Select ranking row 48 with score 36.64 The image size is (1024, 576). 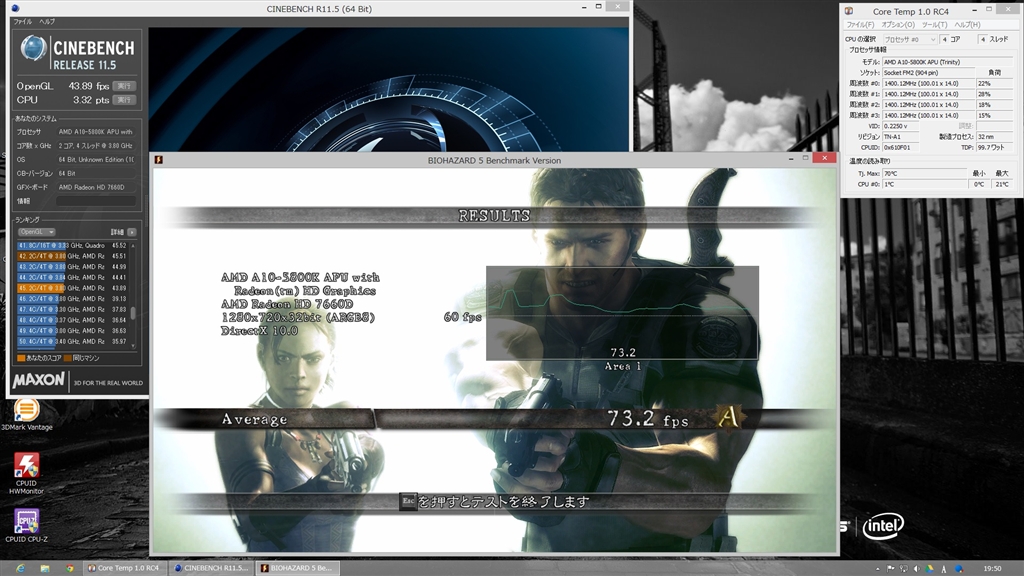(72, 320)
